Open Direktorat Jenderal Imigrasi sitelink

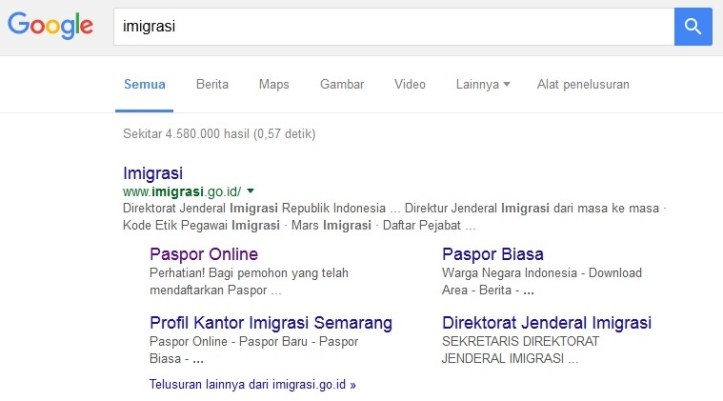pyautogui.click(x=546, y=323)
